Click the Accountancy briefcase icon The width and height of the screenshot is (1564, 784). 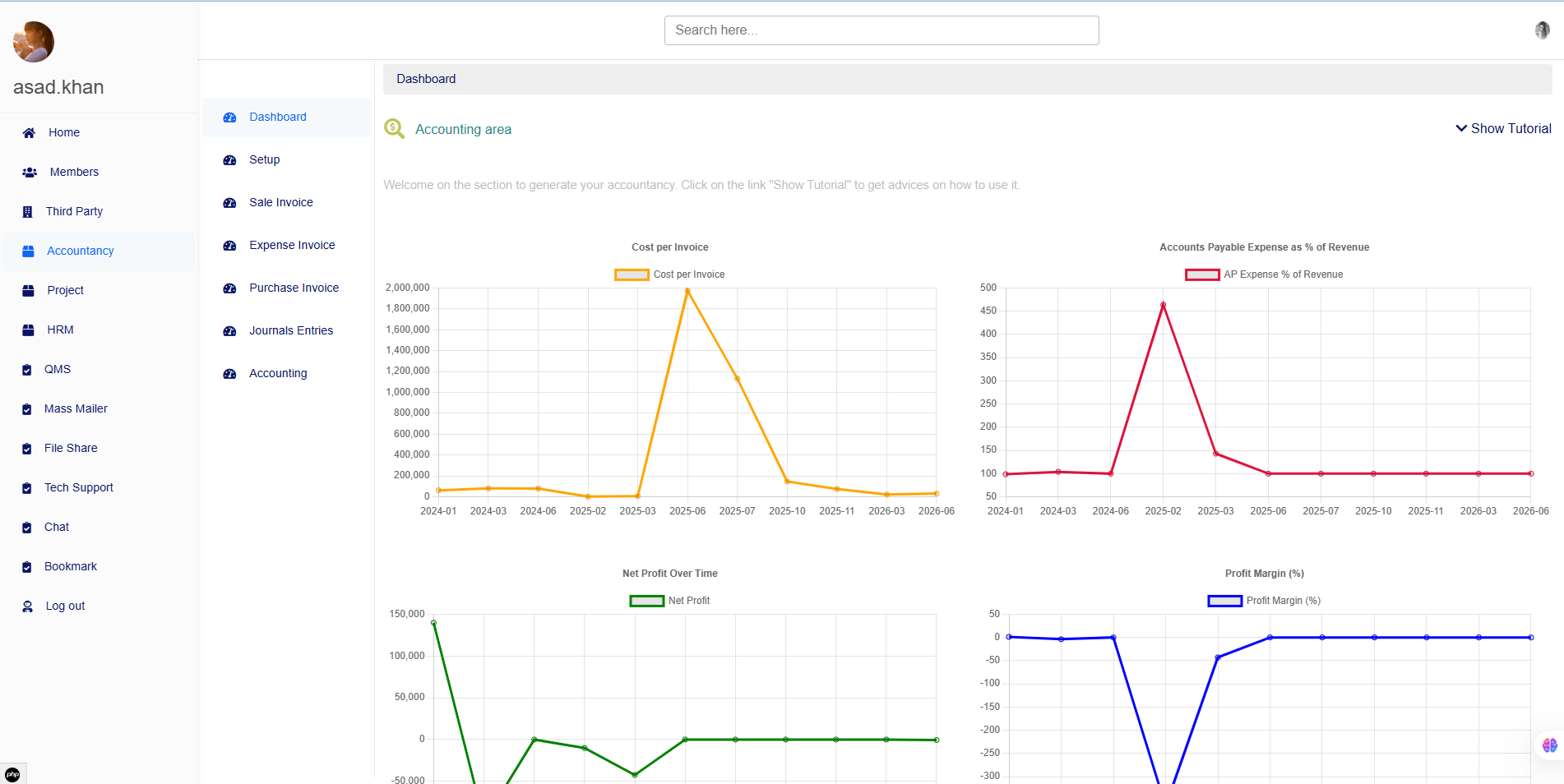click(x=28, y=251)
